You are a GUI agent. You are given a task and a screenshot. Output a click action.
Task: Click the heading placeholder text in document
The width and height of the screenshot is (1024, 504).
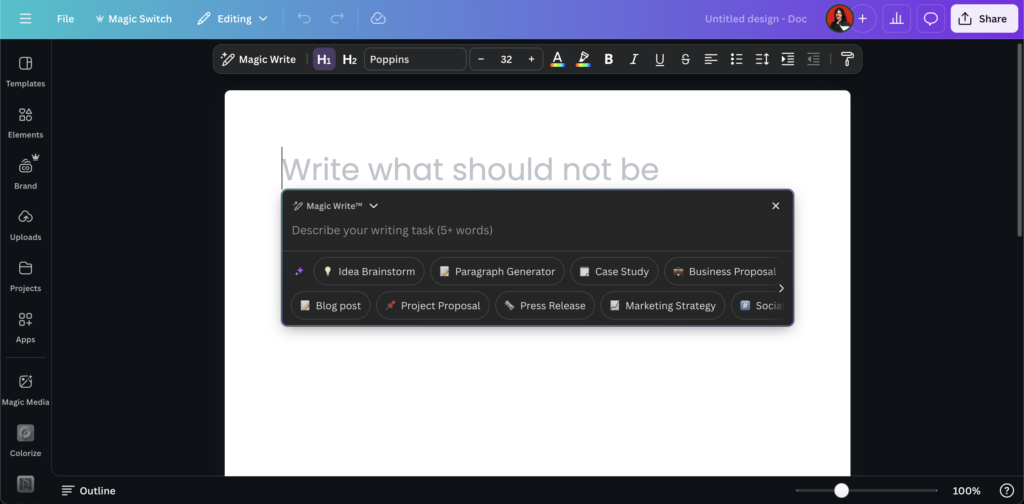470,169
